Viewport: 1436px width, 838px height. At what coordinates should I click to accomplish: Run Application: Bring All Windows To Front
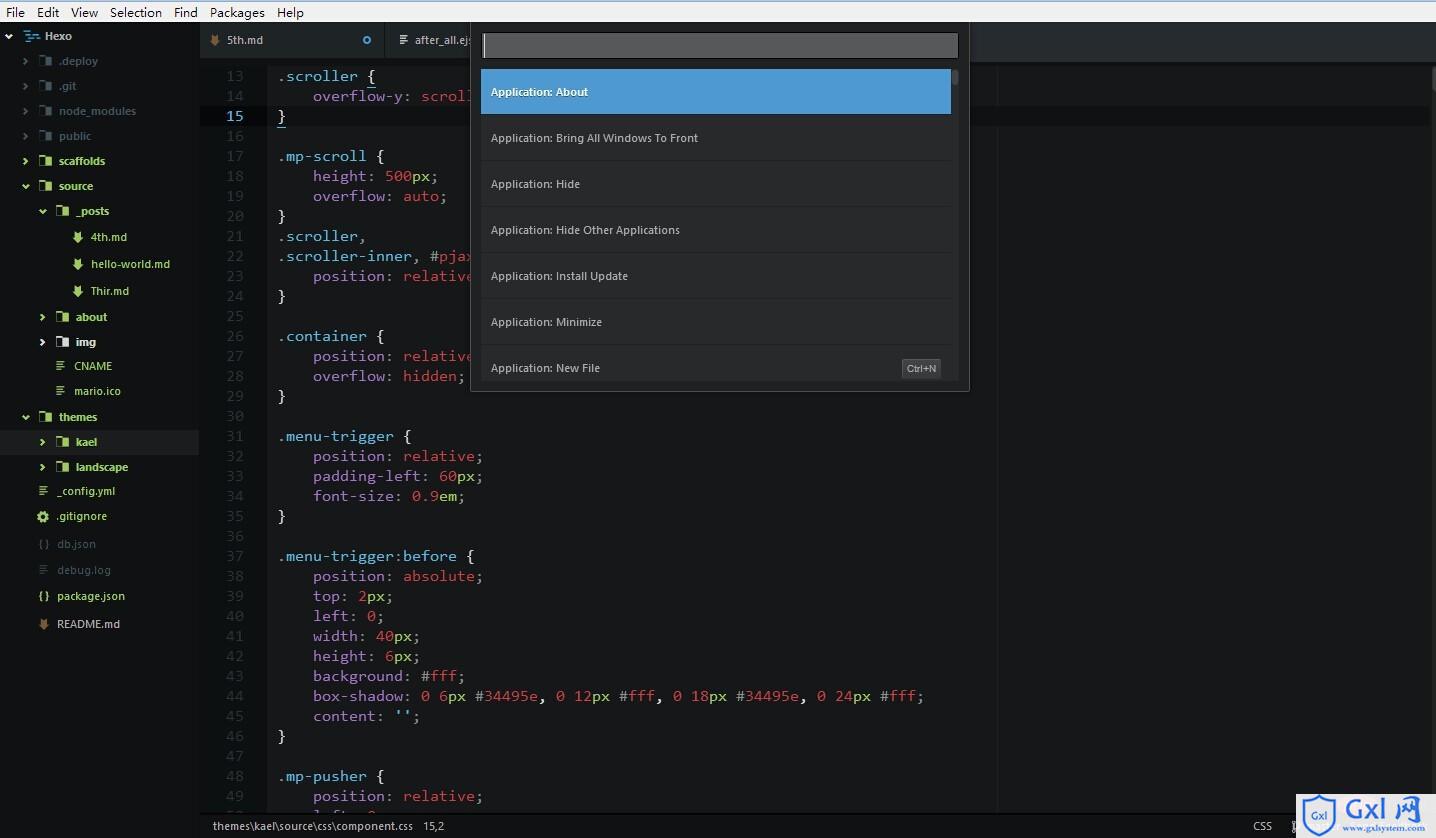click(716, 138)
